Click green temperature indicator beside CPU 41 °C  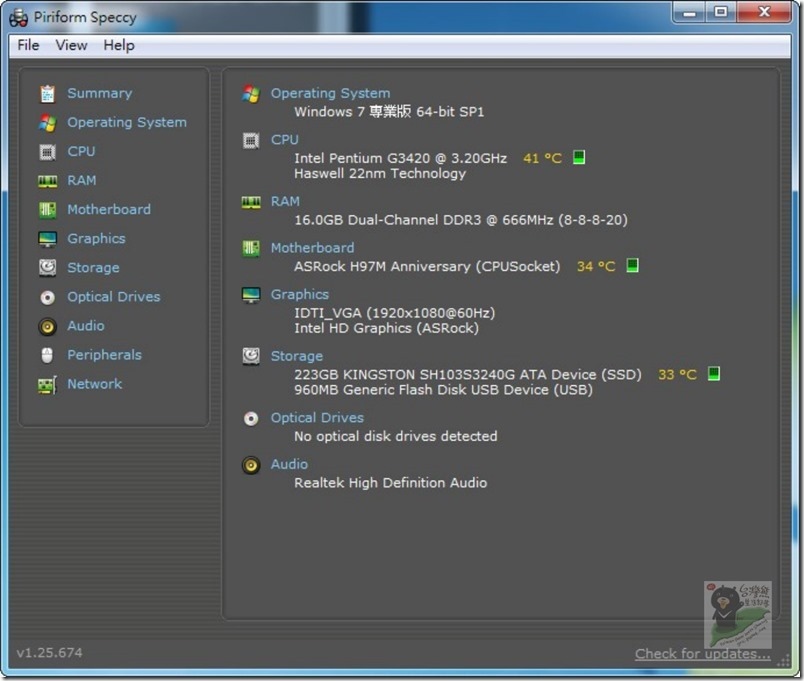point(579,157)
